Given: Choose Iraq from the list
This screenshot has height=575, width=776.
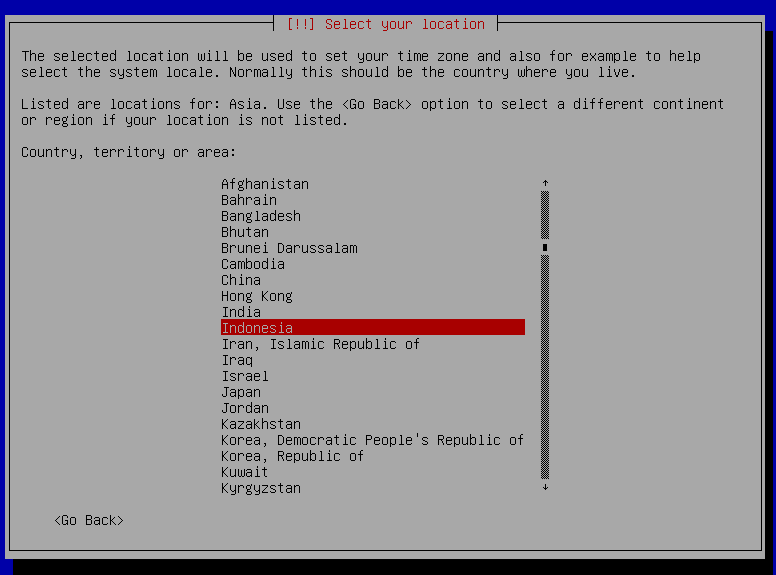Looking at the screenshot, I should [x=373, y=360].
